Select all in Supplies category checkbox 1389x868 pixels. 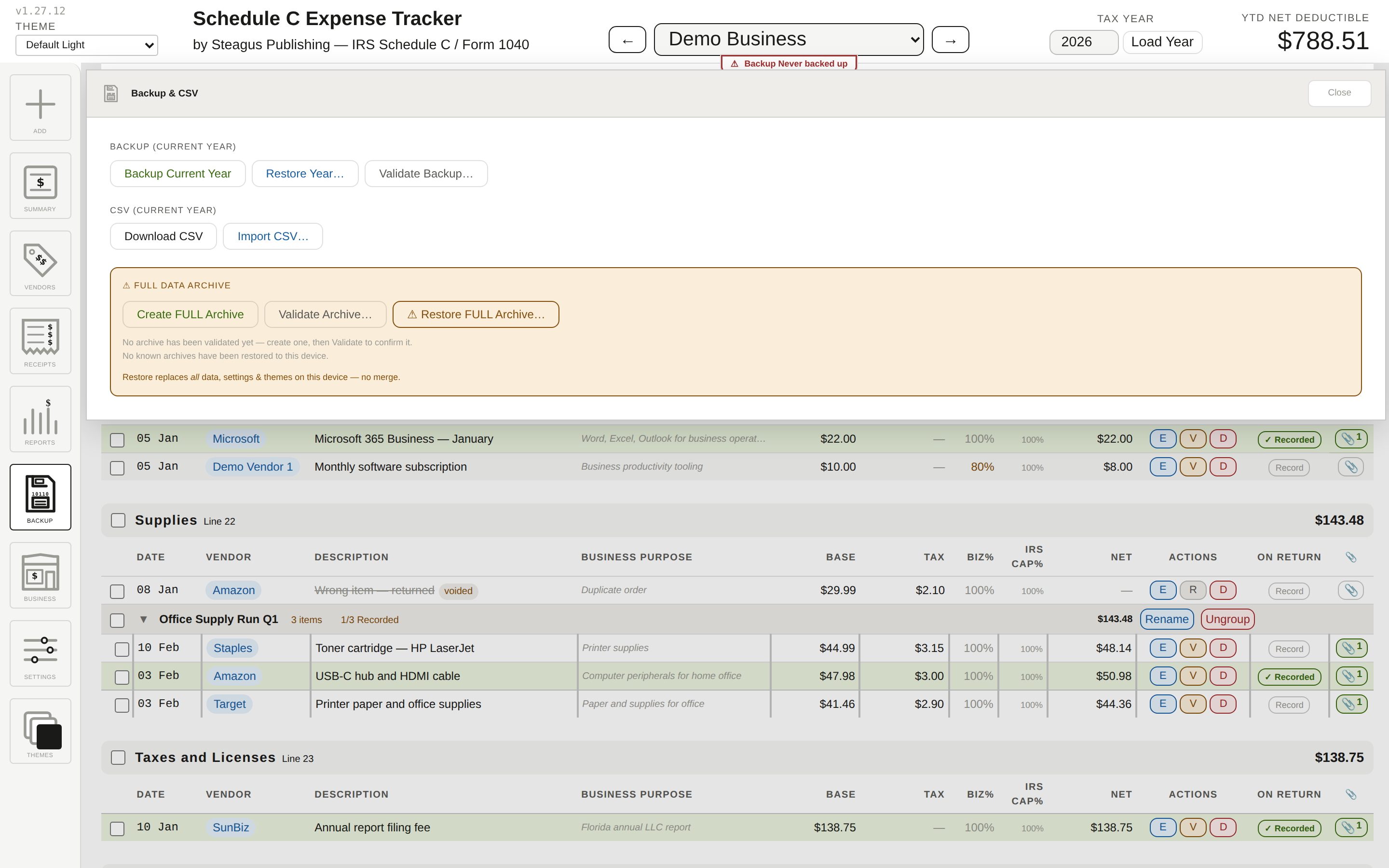pos(118,520)
